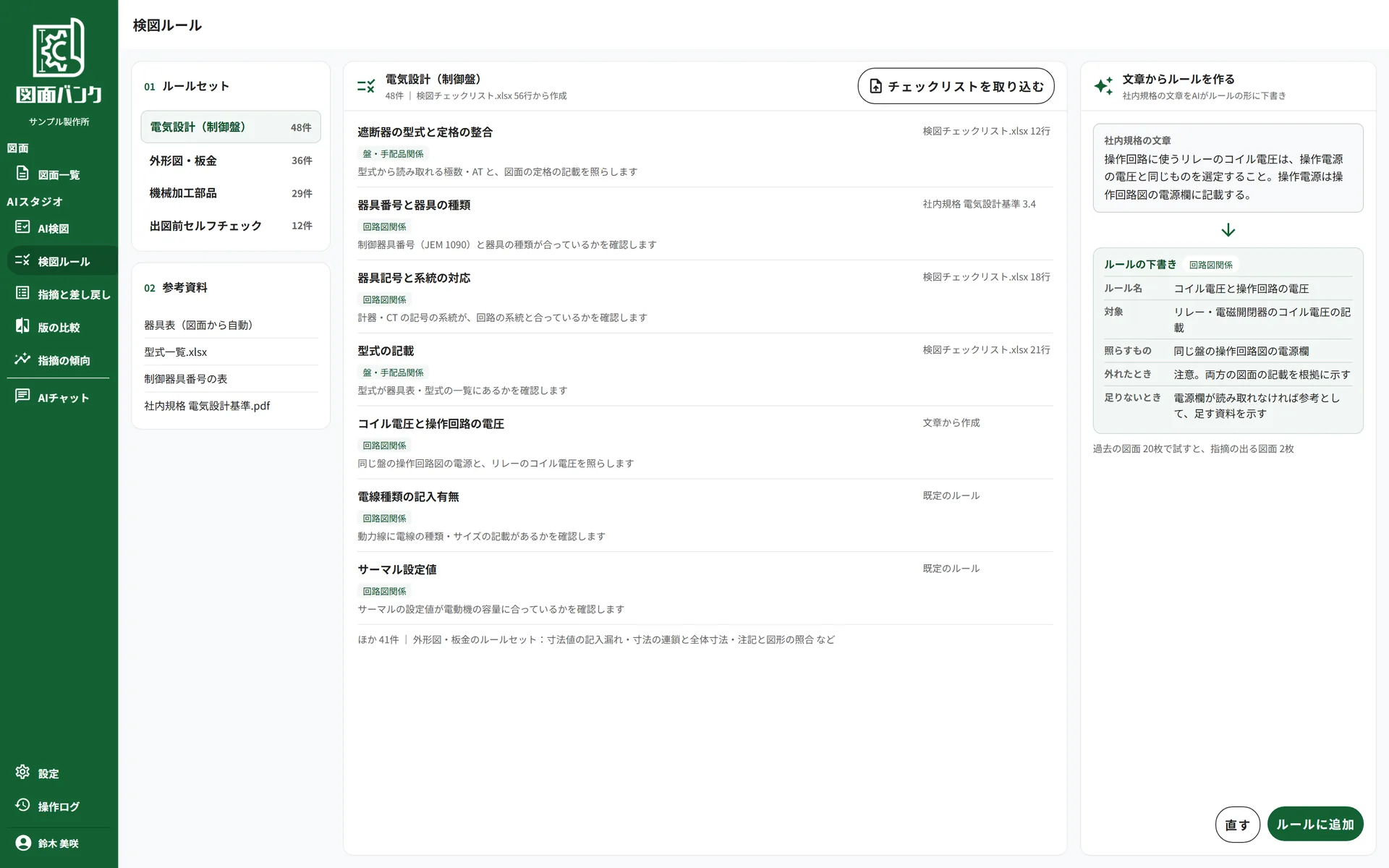Open AI検図 checklist icon
Image resolution: width=1389 pixels, height=868 pixels.
coord(22,227)
